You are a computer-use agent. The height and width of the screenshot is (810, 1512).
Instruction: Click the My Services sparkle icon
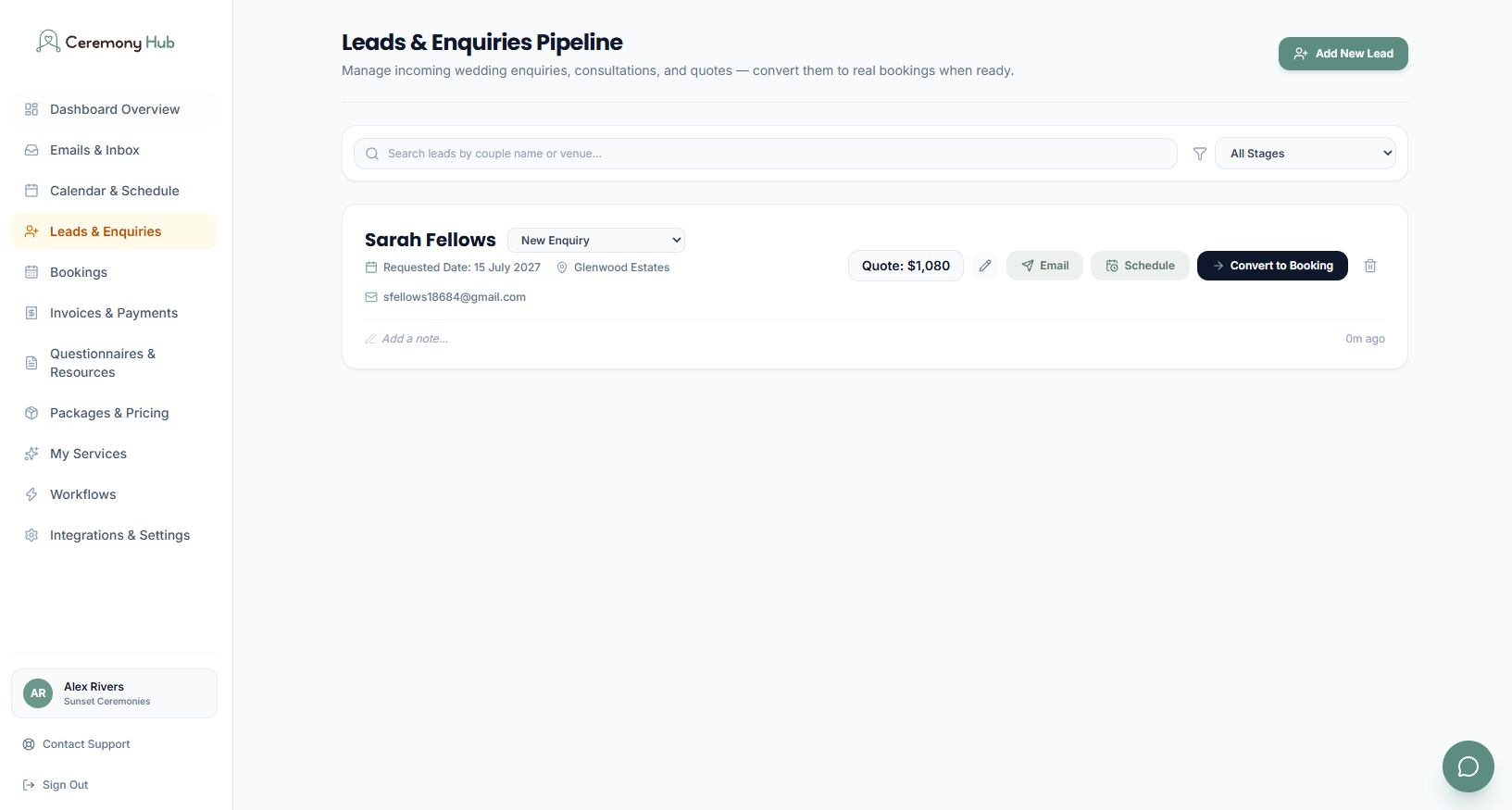coord(31,454)
